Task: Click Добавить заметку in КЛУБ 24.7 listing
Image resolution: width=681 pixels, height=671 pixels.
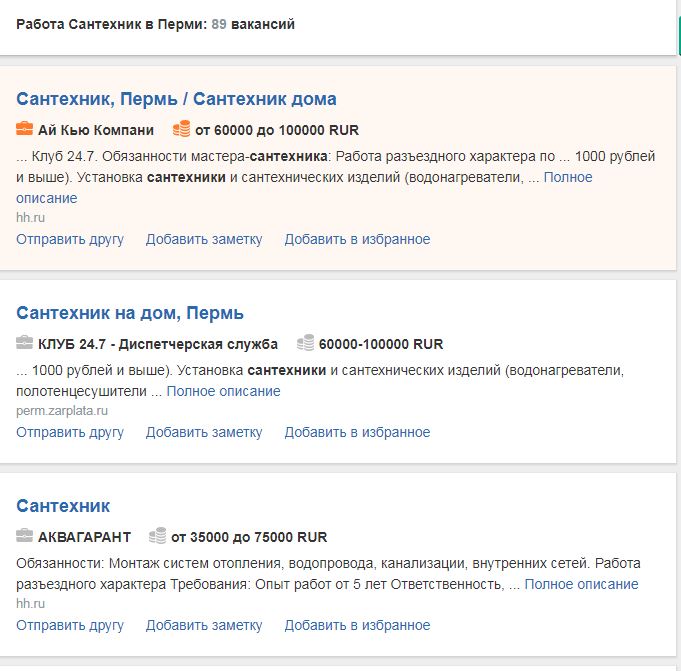Action: [x=204, y=433]
